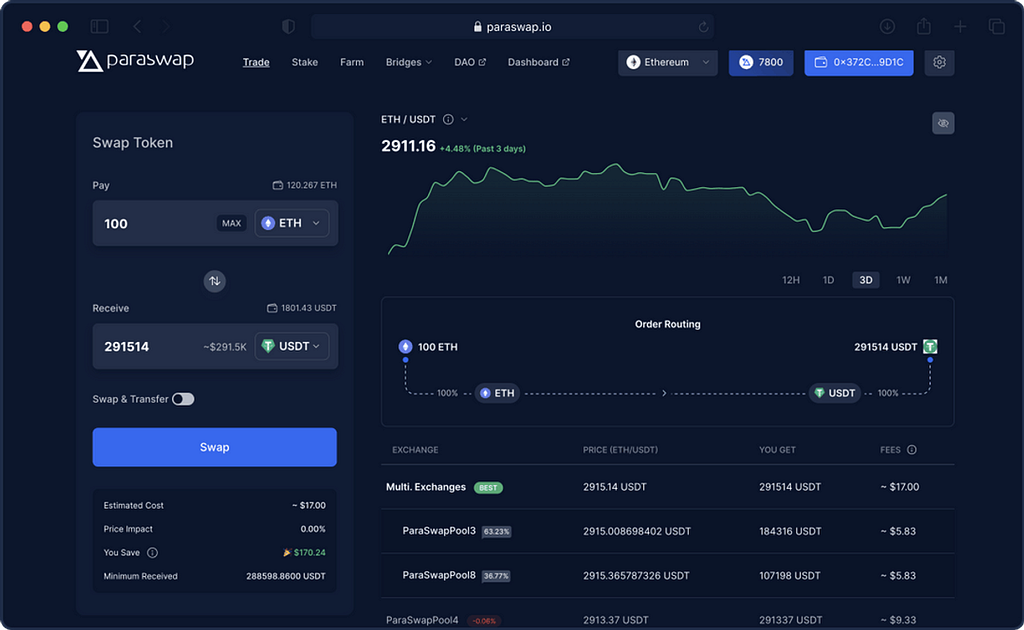Screen dimensions: 1024x630
Task: Click the ETH/USDT price line chart
Action: point(667,209)
